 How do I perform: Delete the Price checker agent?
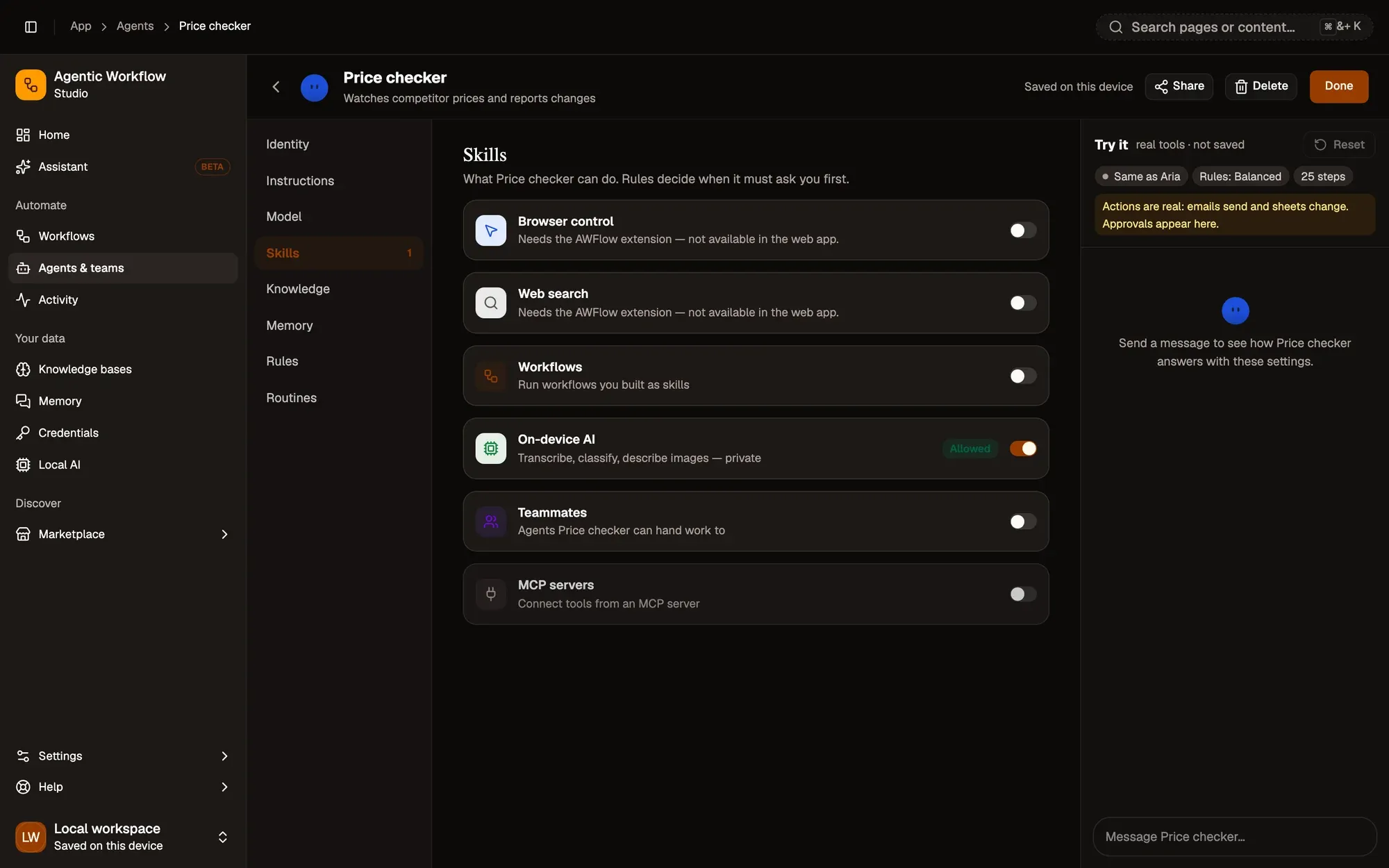[x=1261, y=86]
